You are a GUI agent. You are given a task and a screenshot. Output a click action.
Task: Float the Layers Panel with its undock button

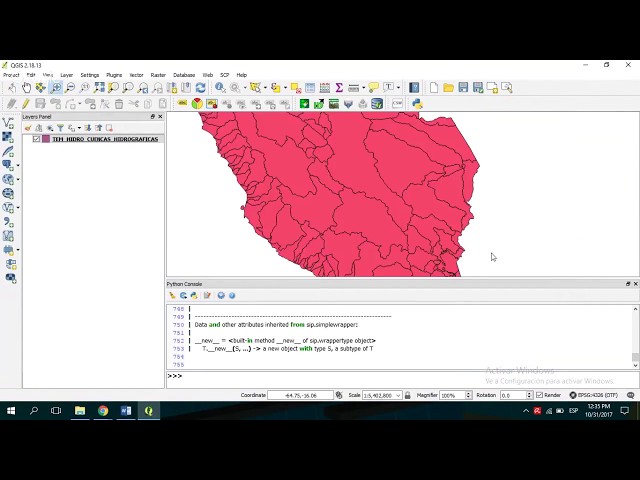(153, 117)
